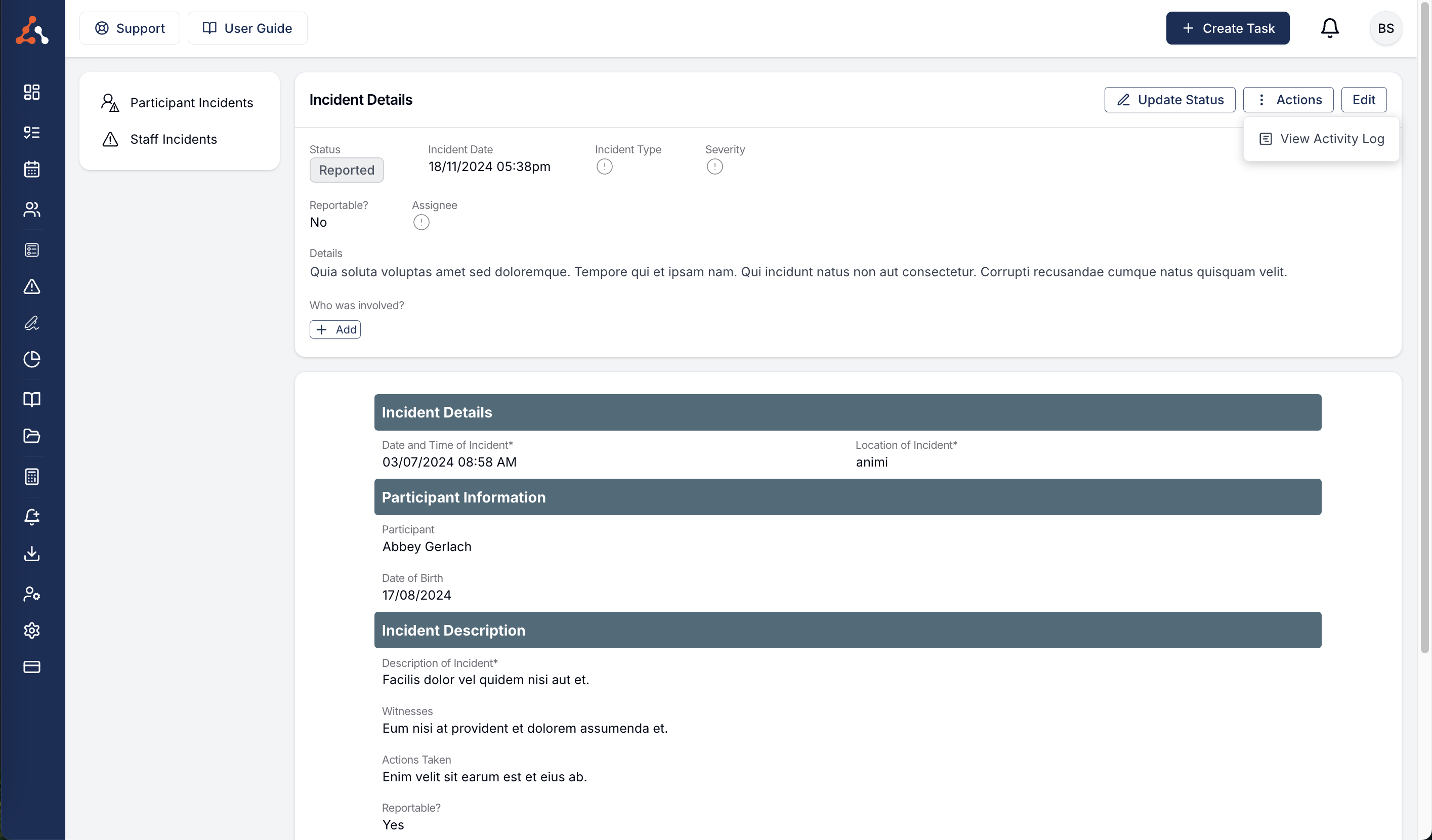Open the settings gear icon in sidebar
The height and width of the screenshot is (840, 1432).
[32, 631]
